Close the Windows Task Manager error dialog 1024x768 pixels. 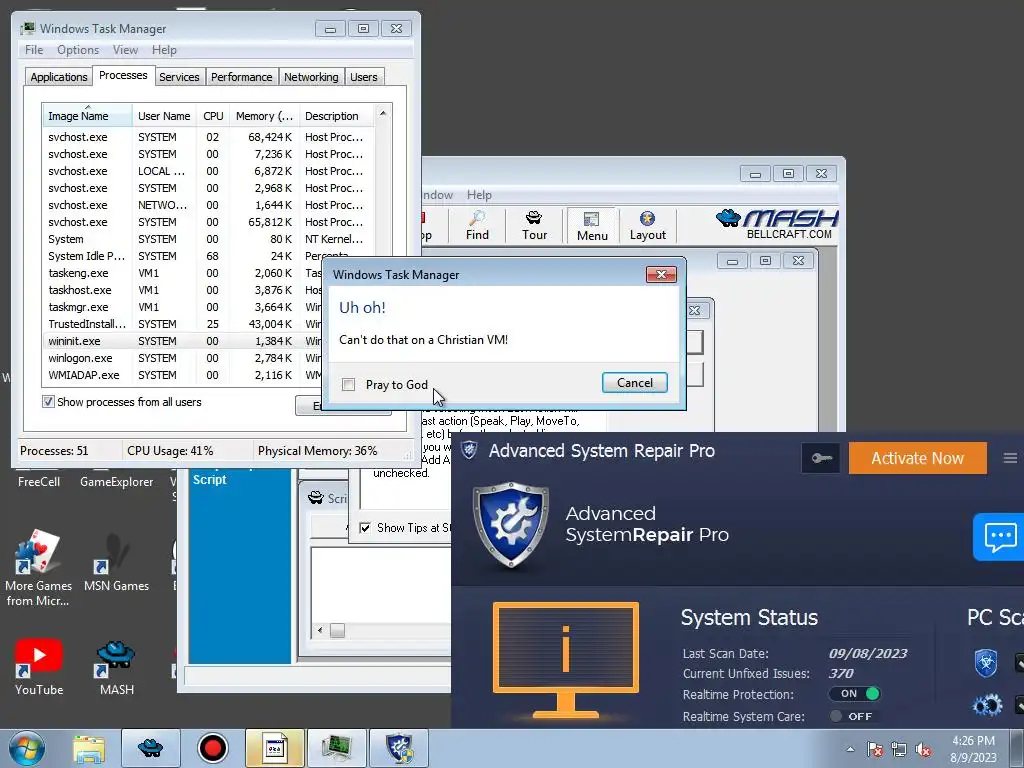tap(661, 274)
